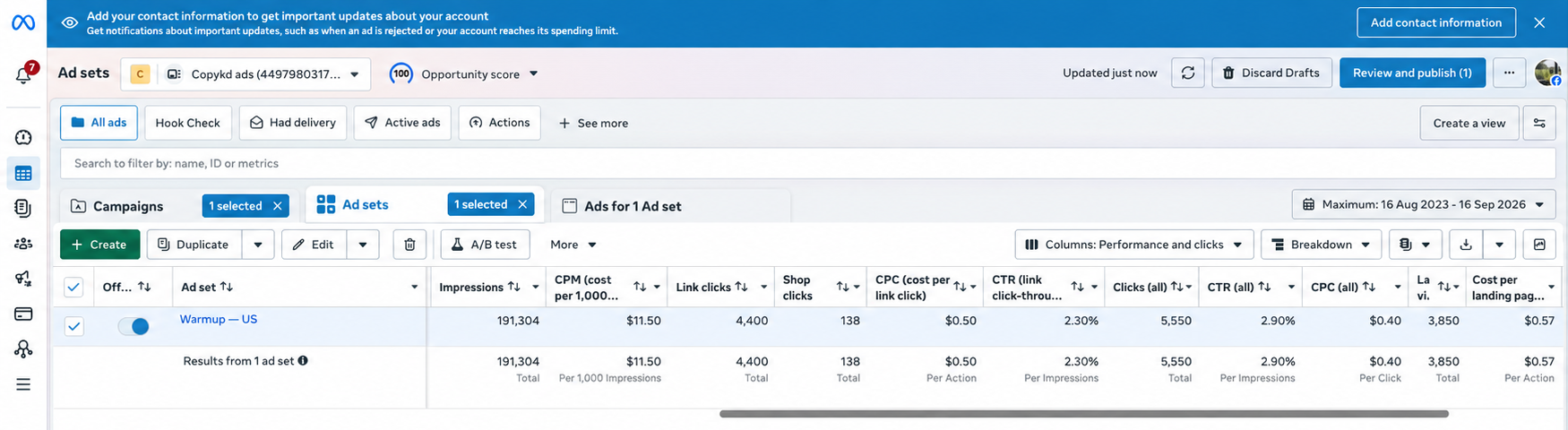Switch to Active ads view
The image size is (1568, 430).
(x=402, y=123)
